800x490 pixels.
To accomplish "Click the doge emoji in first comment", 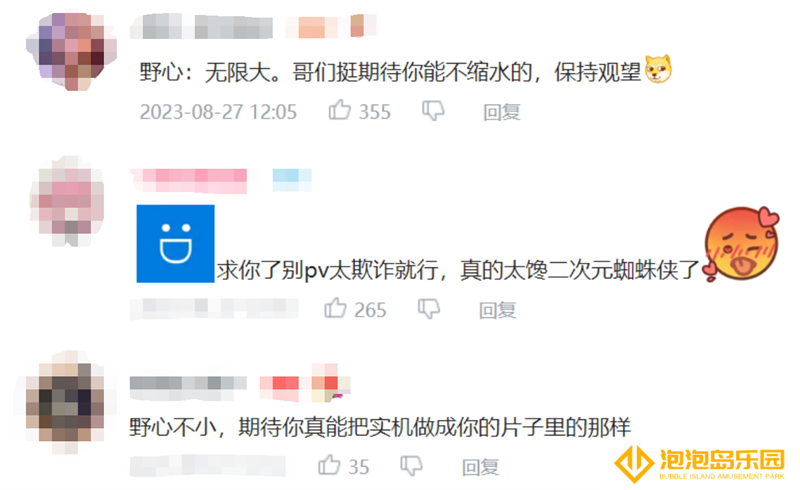I will click(658, 69).
